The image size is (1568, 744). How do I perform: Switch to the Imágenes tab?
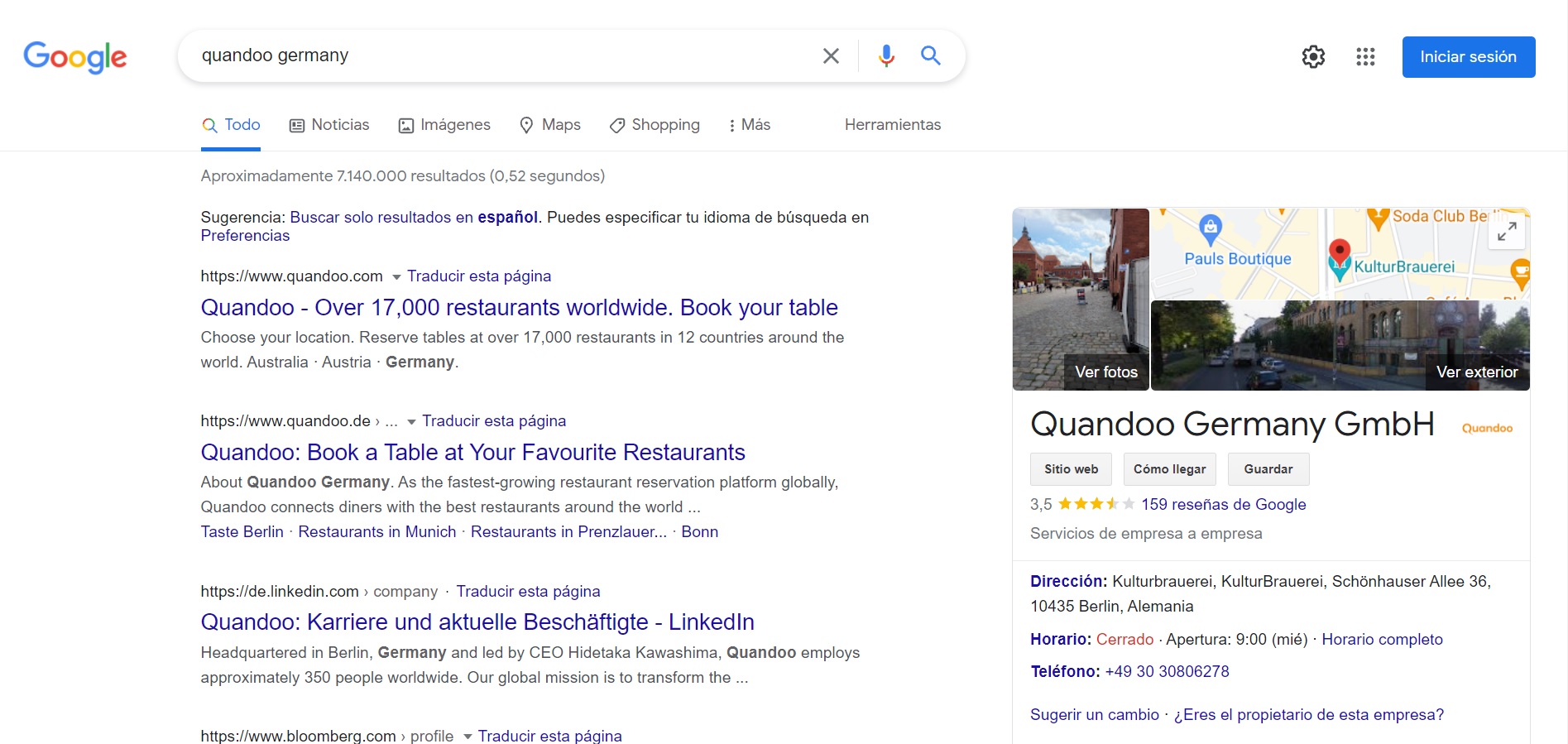click(444, 125)
